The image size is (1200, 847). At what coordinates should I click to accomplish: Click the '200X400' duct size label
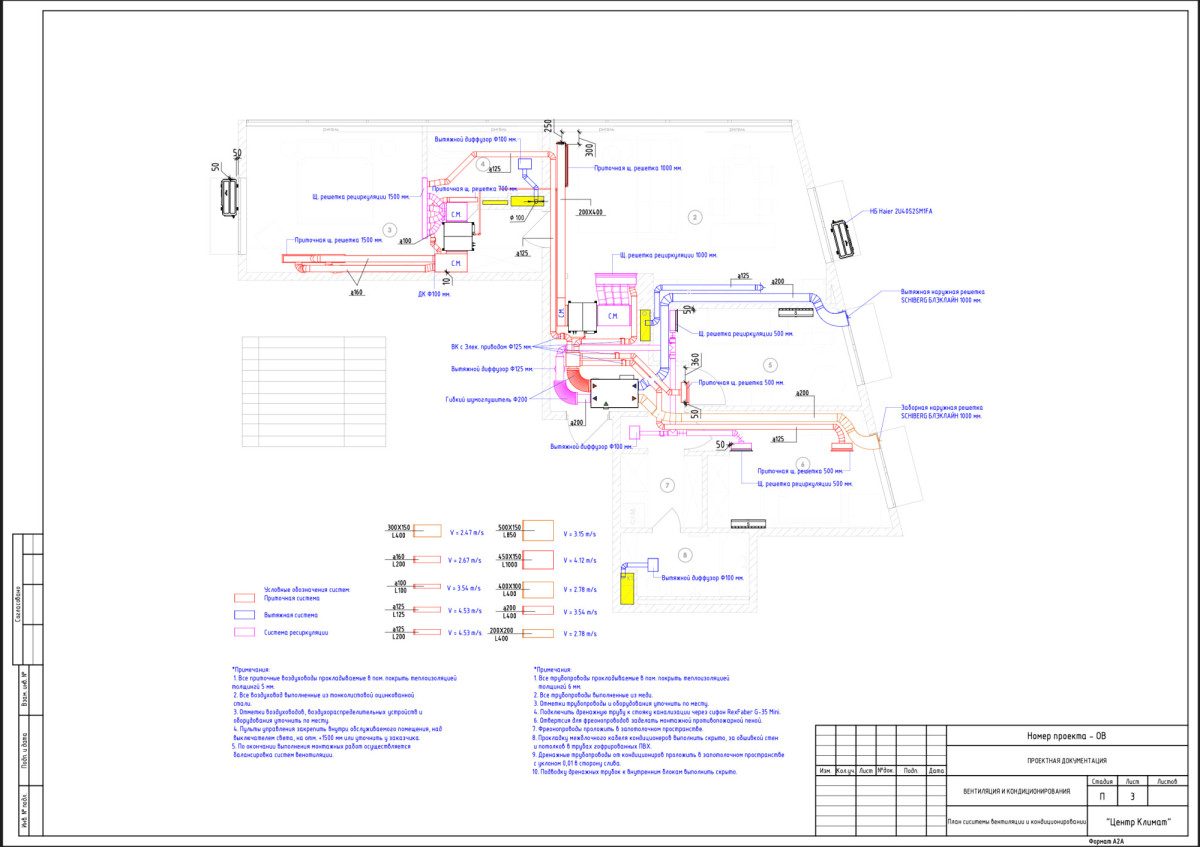tap(591, 213)
